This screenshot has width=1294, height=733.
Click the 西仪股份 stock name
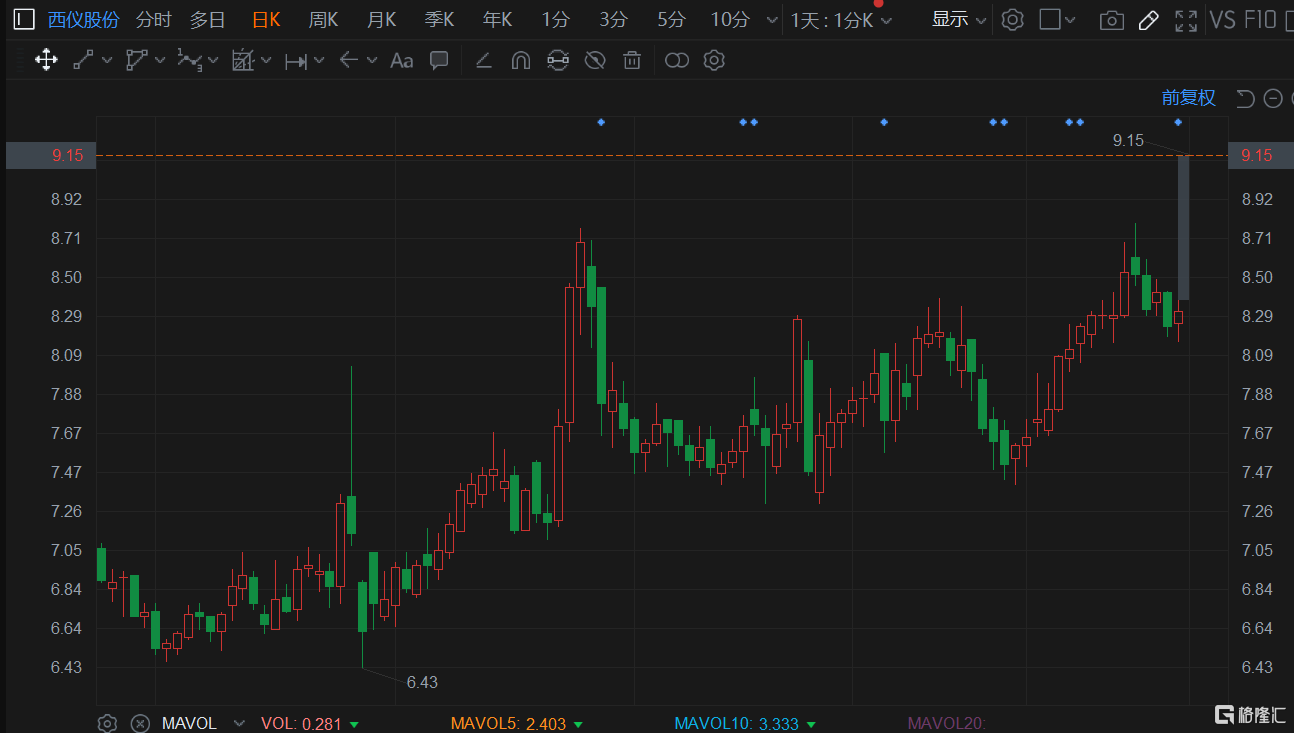coord(84,20)
